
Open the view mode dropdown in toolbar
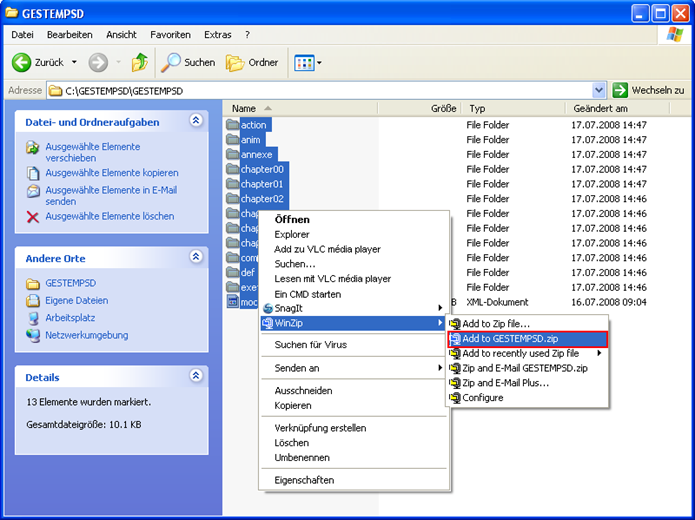[x=308, y=62]
